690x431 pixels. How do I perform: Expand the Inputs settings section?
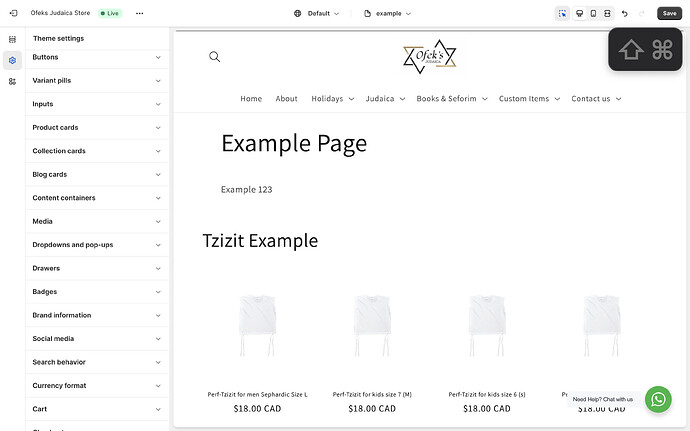coord(97,104)
